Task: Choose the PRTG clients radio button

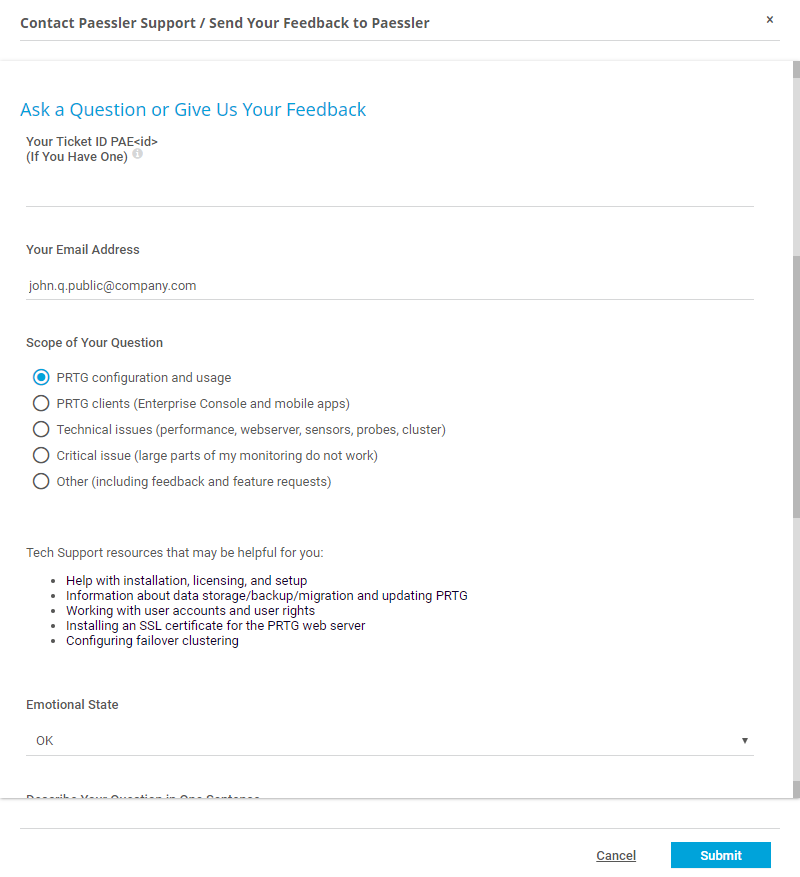Action: [x=41, y=404]
